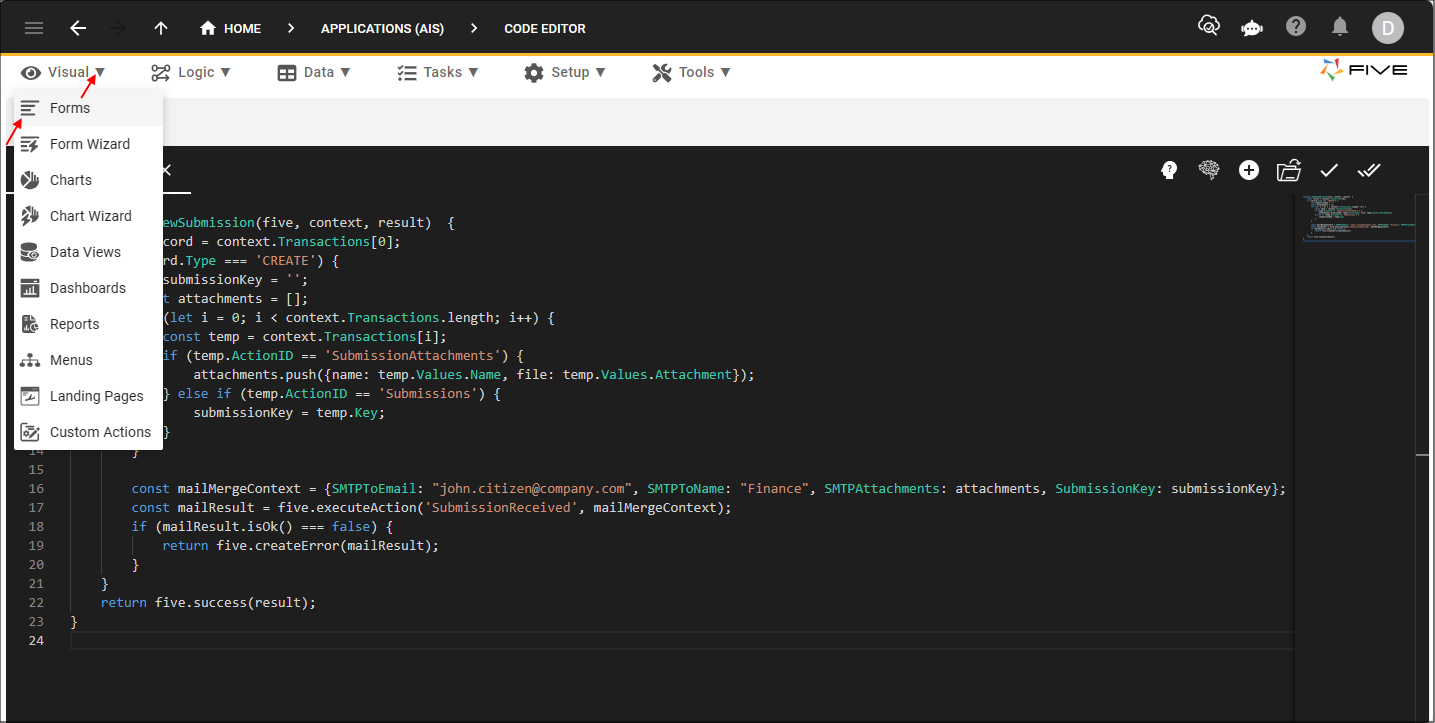Navigate to APPLICATIONS (AIS) breadcrumb
The height and width of the screenshot is (723, 1435).
(x=382, y=28)
